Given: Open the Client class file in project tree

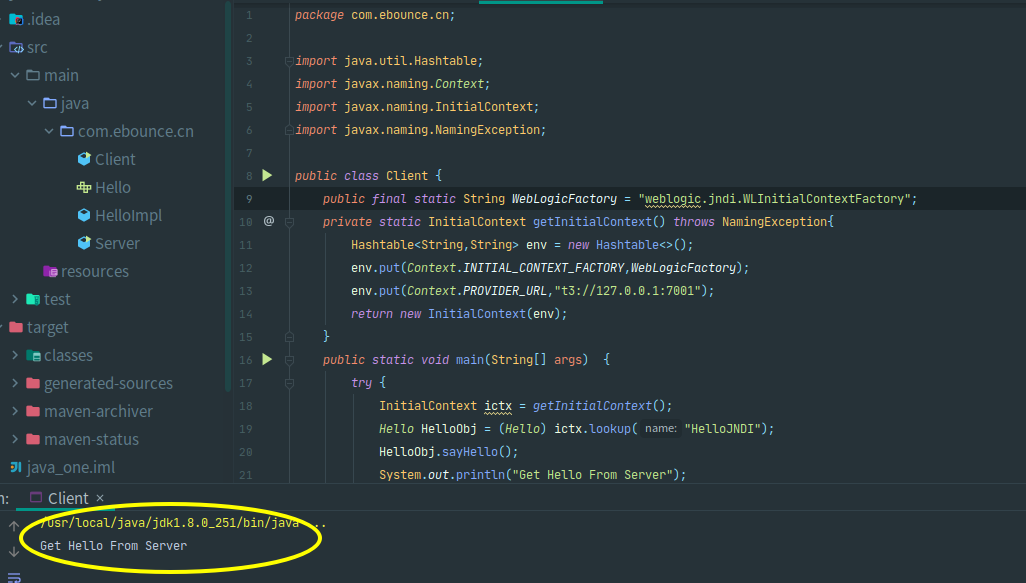Looking at the screenshot, I should (114, 159).
